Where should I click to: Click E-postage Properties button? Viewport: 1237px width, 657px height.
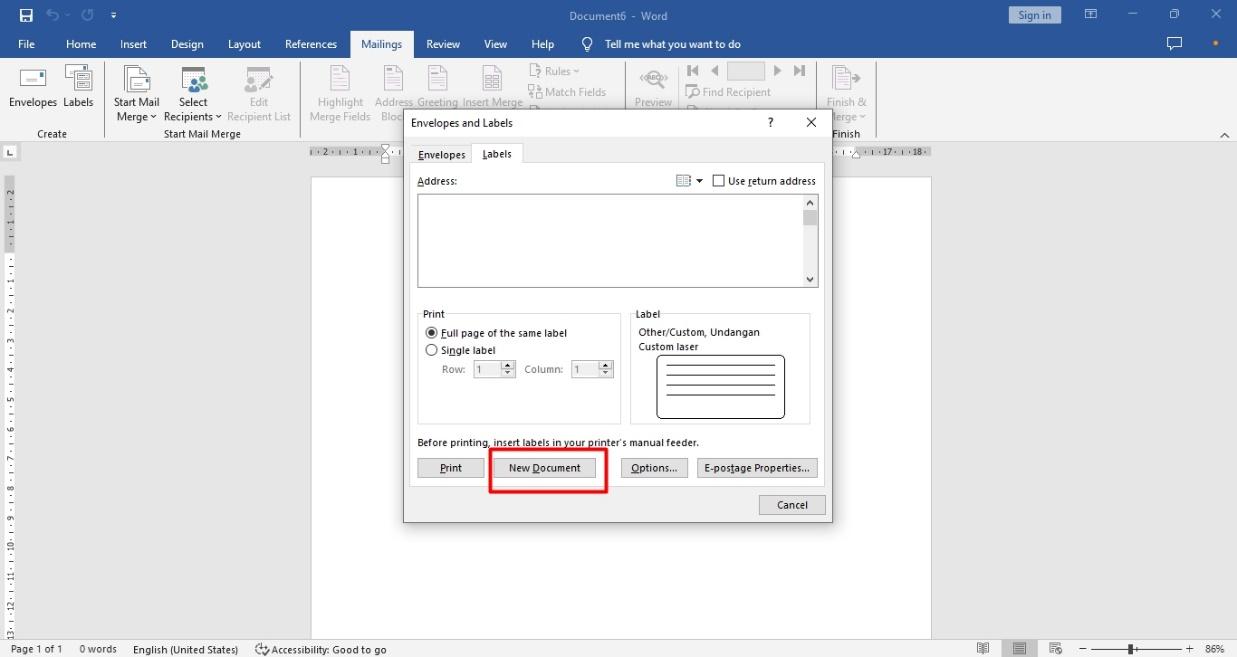coord(757,468)
